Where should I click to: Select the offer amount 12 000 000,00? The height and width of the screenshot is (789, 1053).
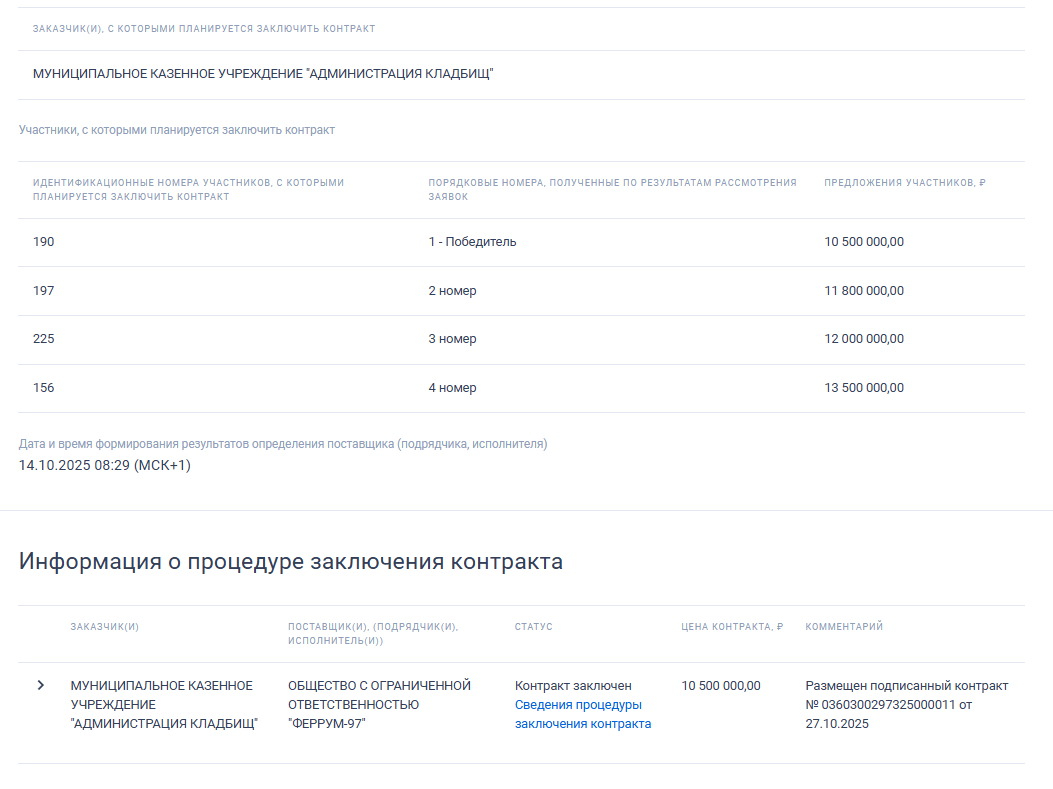863,339
